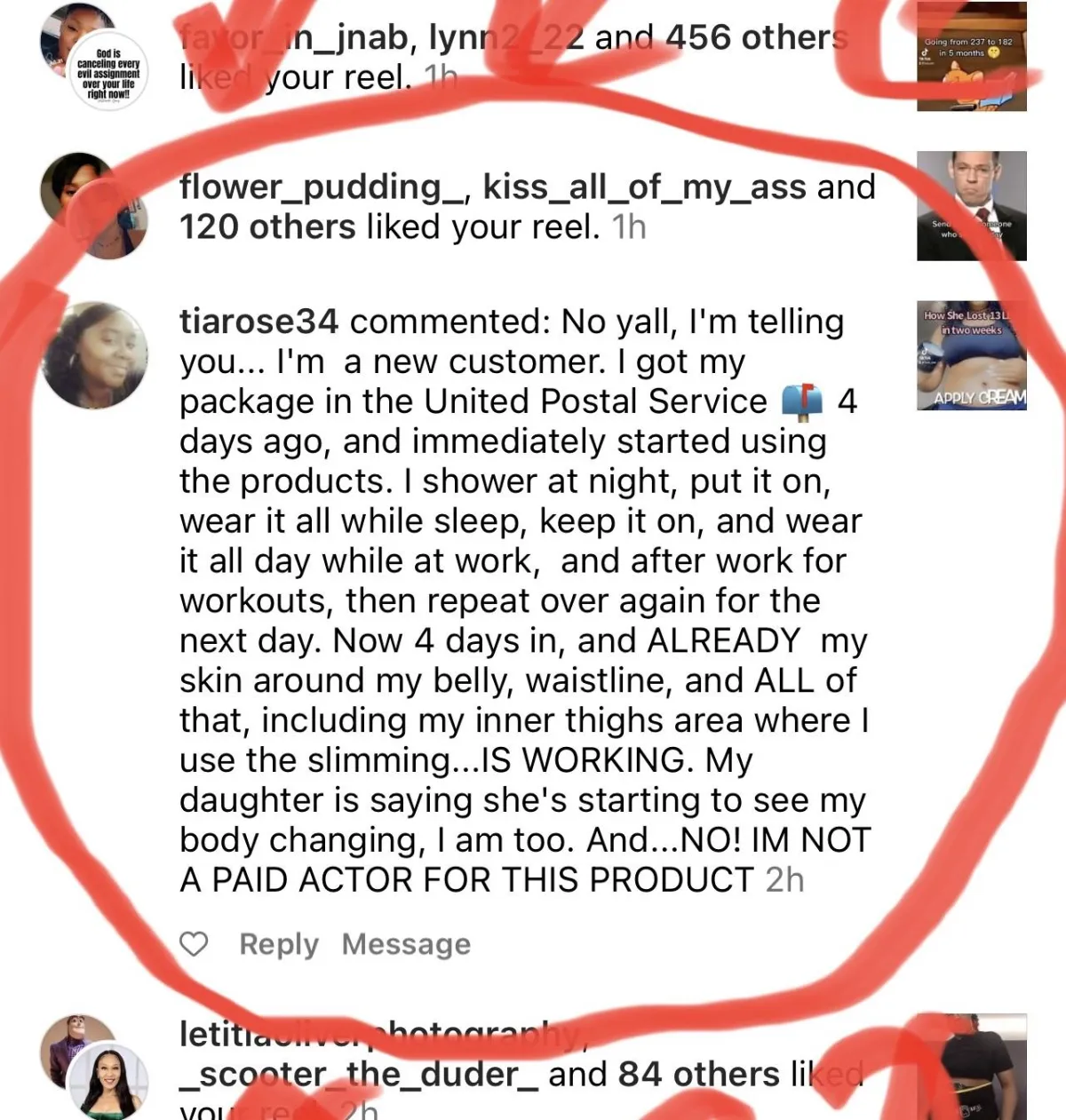Open the 'Going from 237 to 182' reel thumbnail
This screenshot has width=1066, height=1120.
tap(972, 56)
